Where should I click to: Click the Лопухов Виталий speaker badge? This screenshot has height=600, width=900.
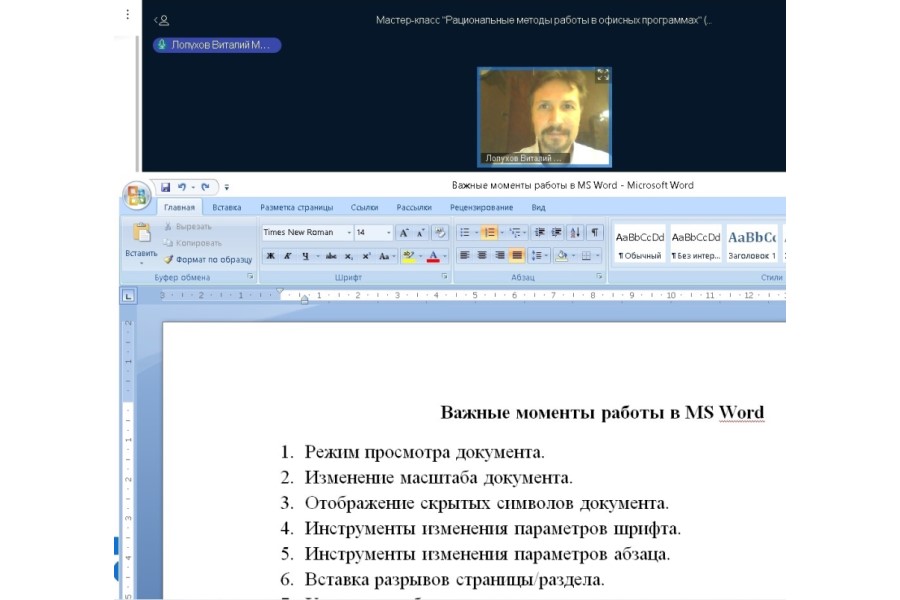click(217, 45)
